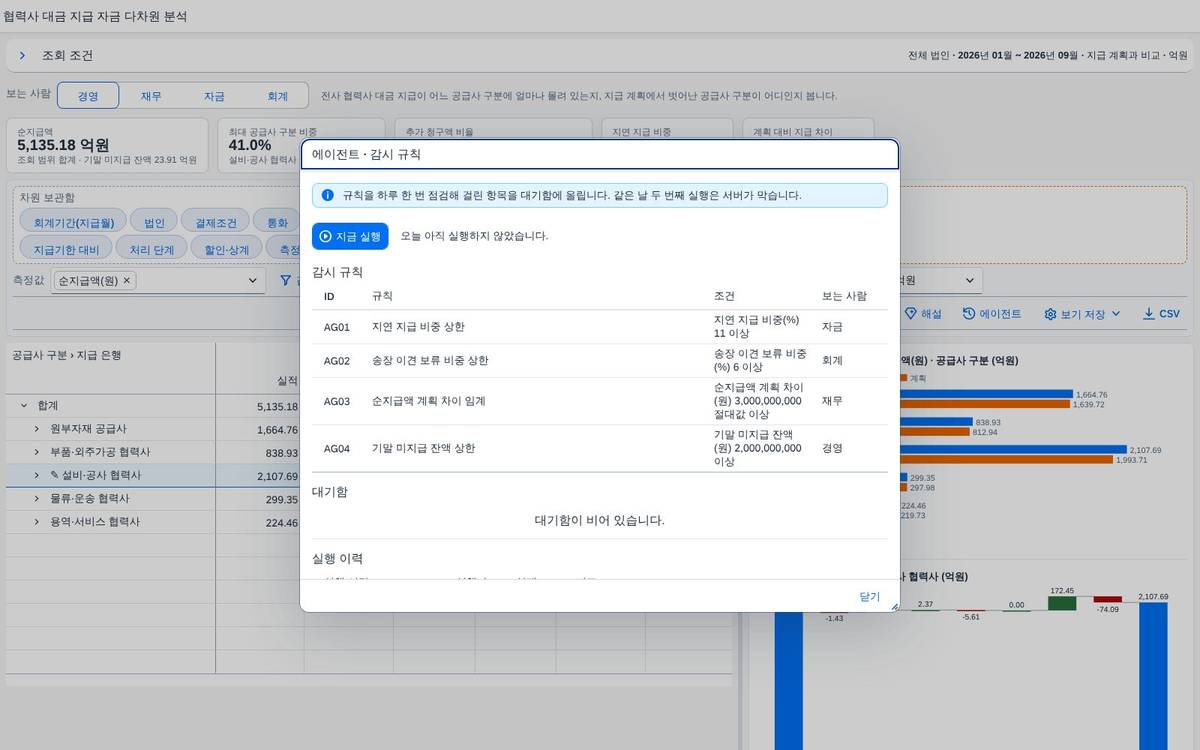Switch viewer to 회계
The image size is (1200, 750).
[277, 96]
